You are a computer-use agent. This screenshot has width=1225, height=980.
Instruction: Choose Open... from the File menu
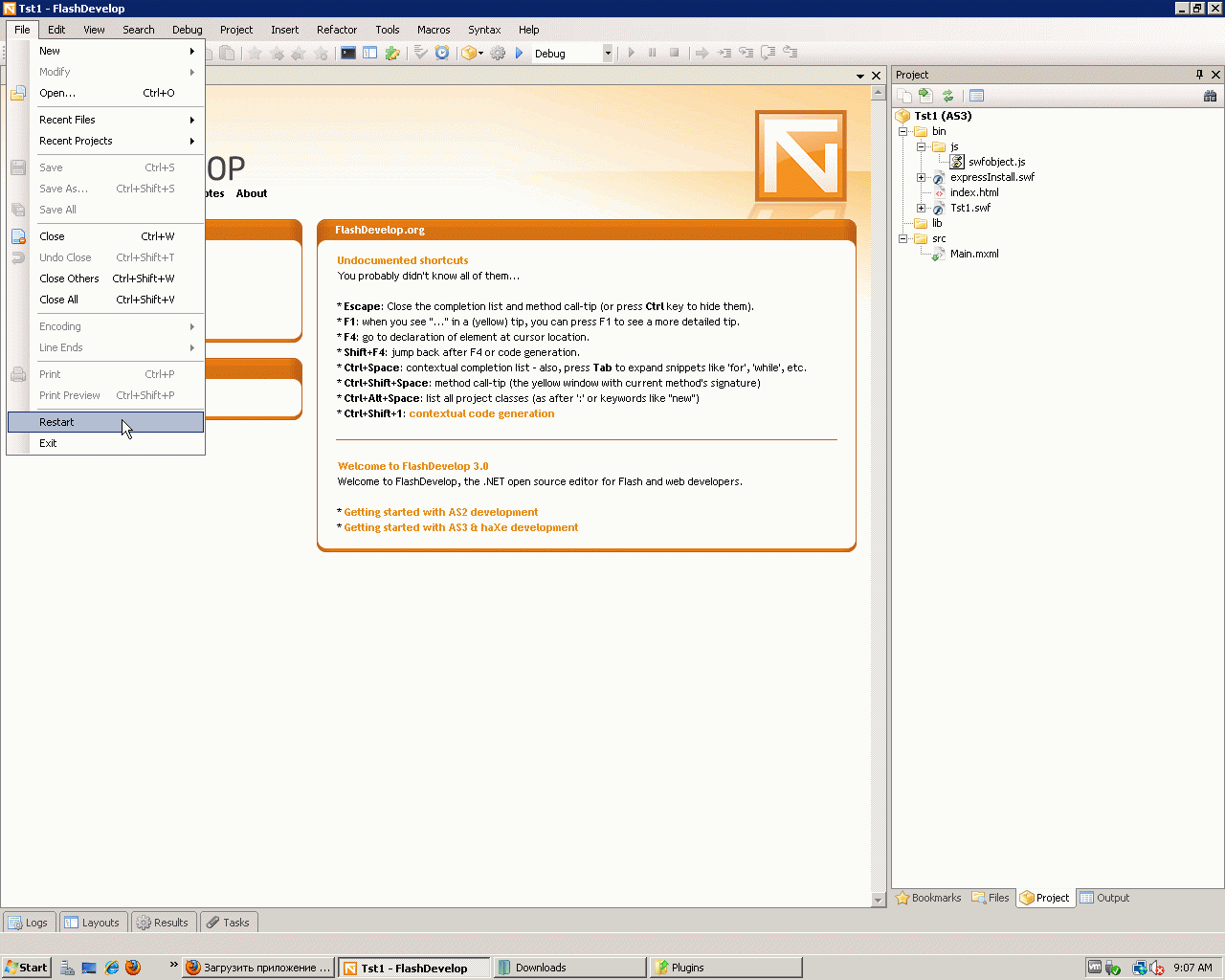(105, 93)
